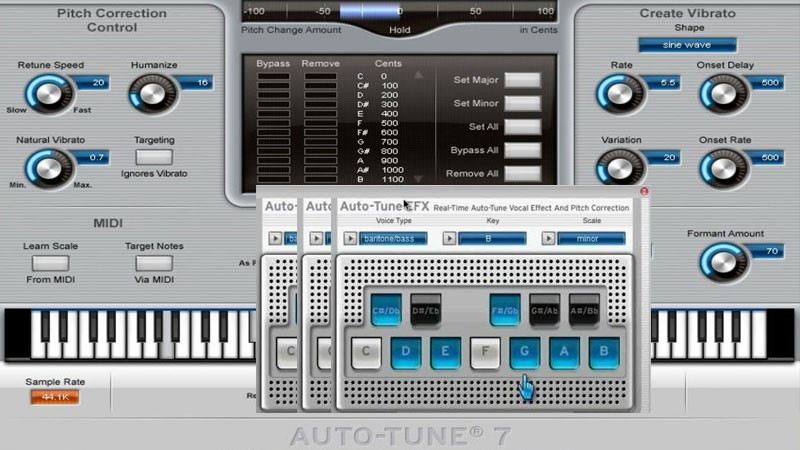Click the Rate value field 5.5

tap(663, 83)
